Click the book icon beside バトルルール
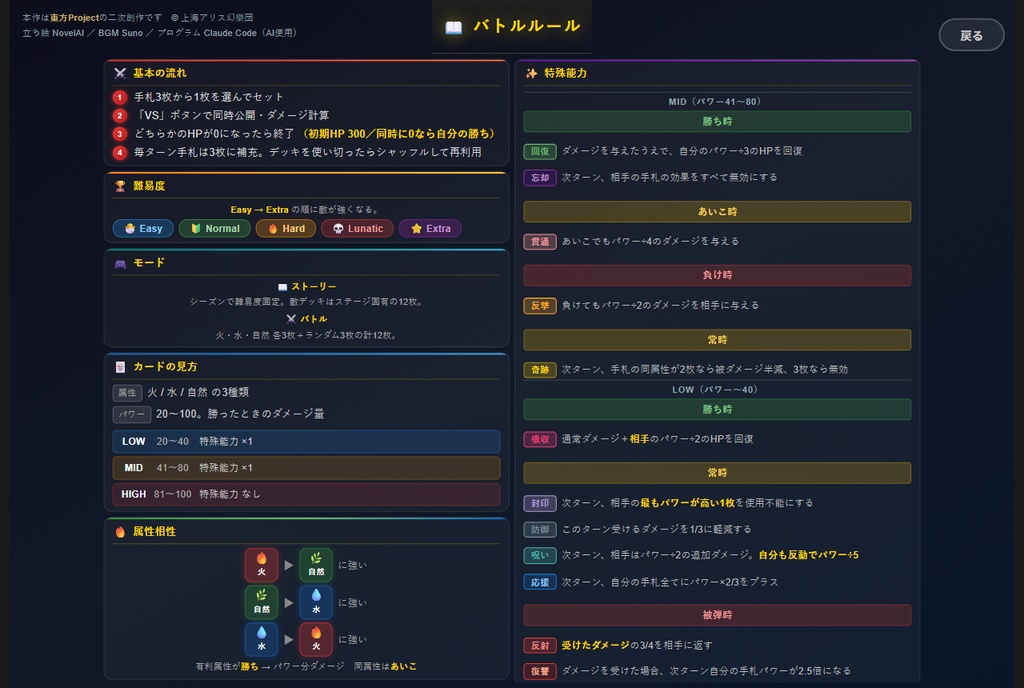Screen dimensions: 1024x688 point(453,27)
